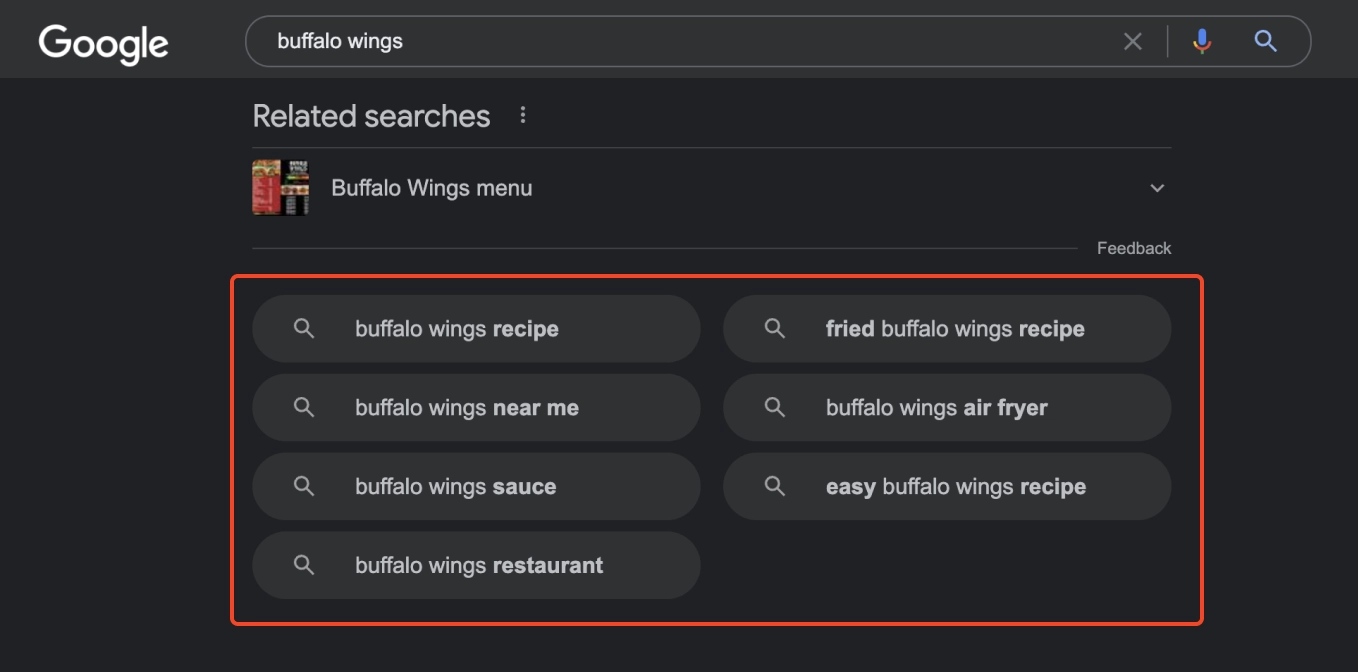Choose the fried buffalo wings recipe suggestion
This screenshot has width=1358, height=672.
947,329
